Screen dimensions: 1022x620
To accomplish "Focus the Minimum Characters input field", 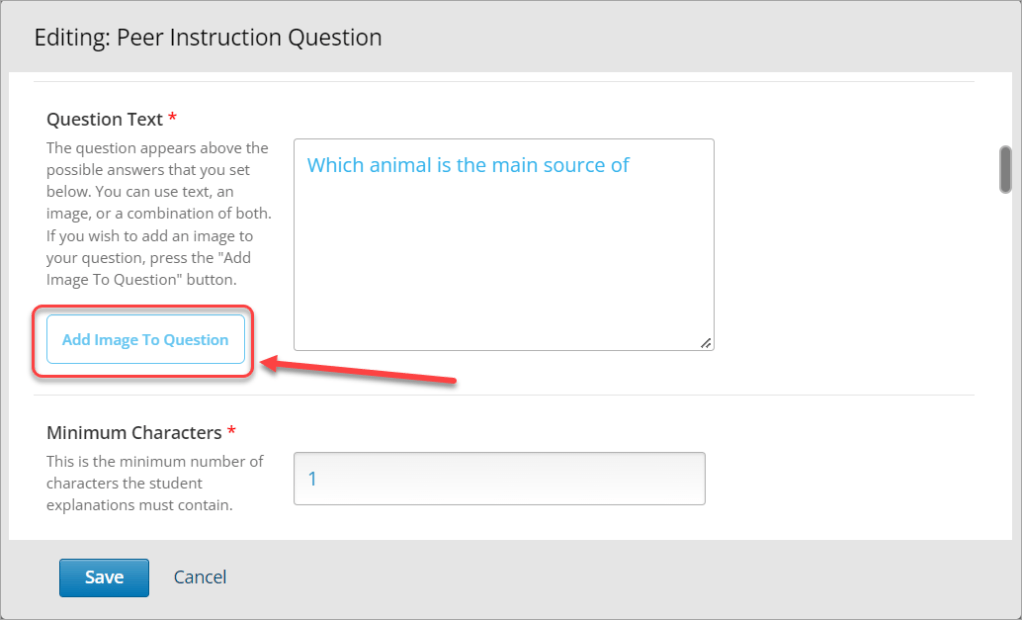I will [499, 479].
